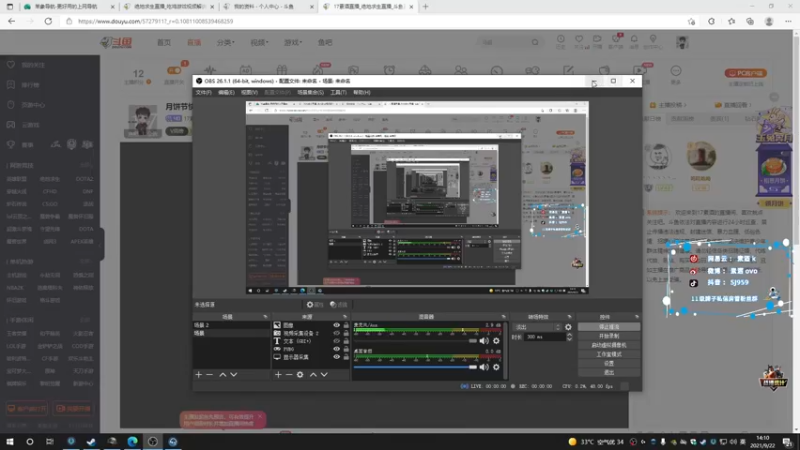
Task: Remove selected source with minus icon
Action: point(289,374)
